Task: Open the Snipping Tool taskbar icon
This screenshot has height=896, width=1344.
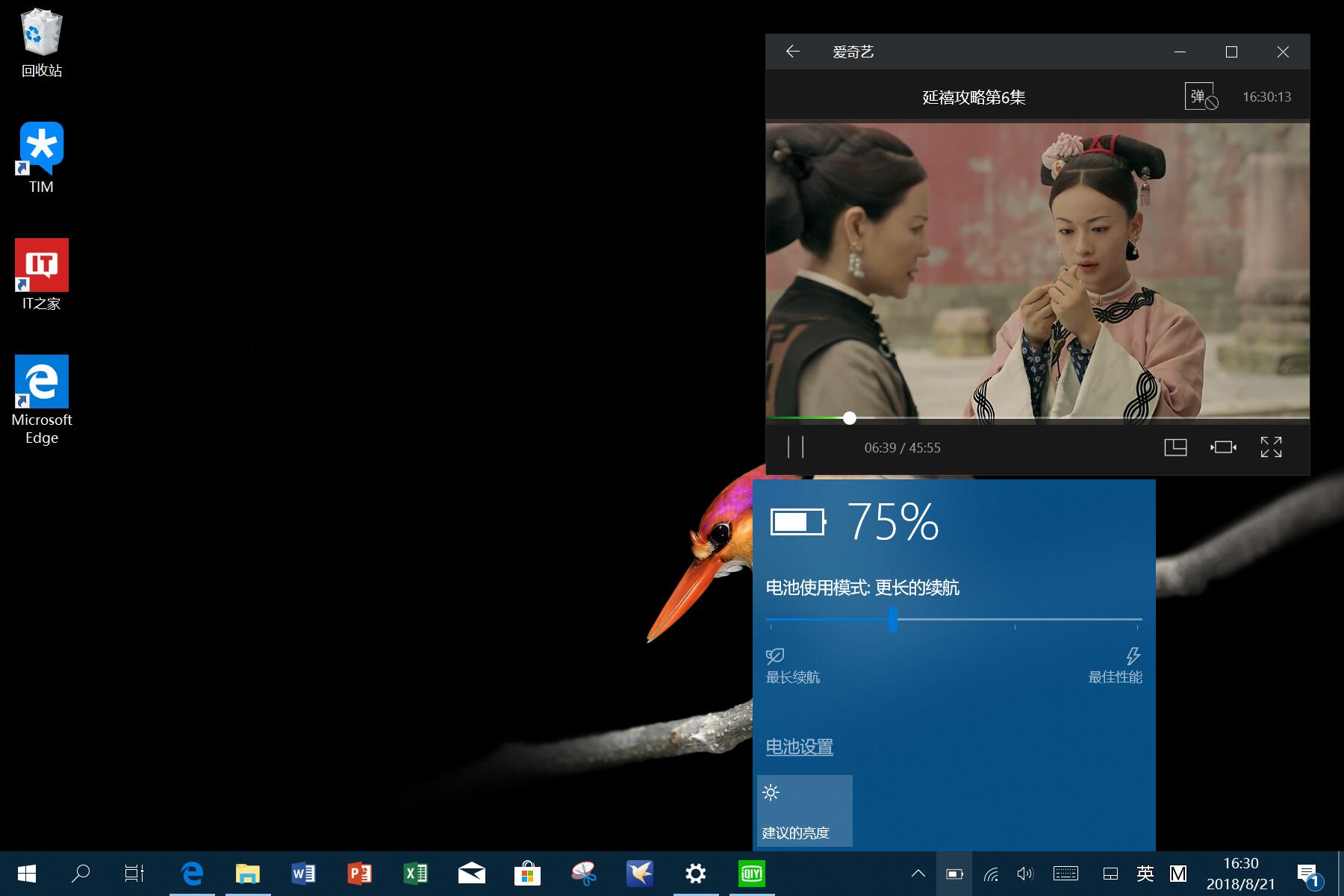Action: pos(584,874)
